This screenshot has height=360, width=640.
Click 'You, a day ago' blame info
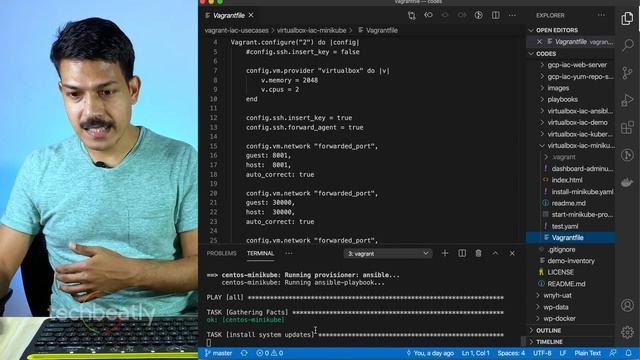[430, 353]
